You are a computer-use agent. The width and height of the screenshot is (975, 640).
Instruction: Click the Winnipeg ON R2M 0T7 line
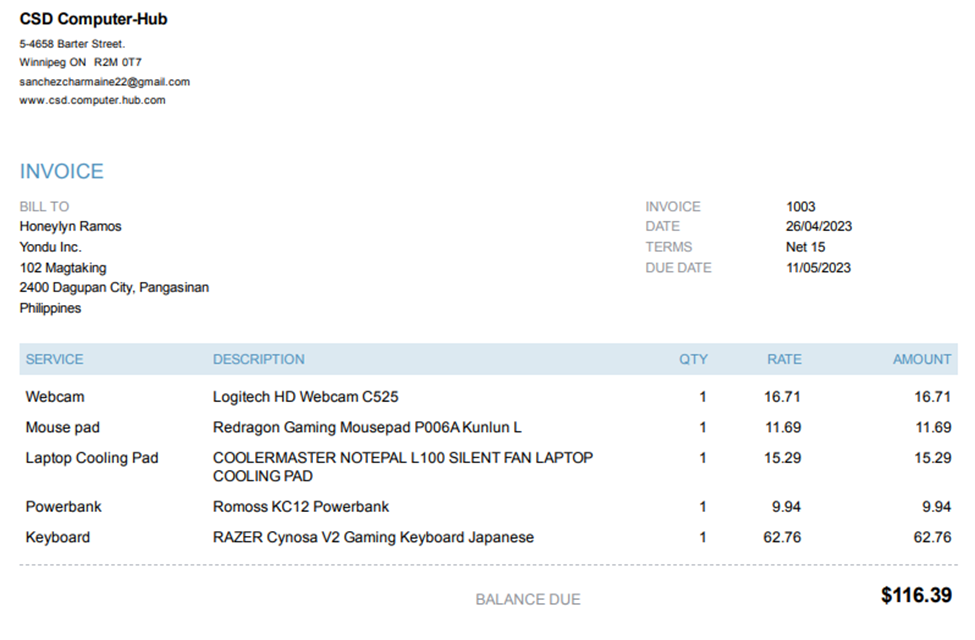point(80,62)
